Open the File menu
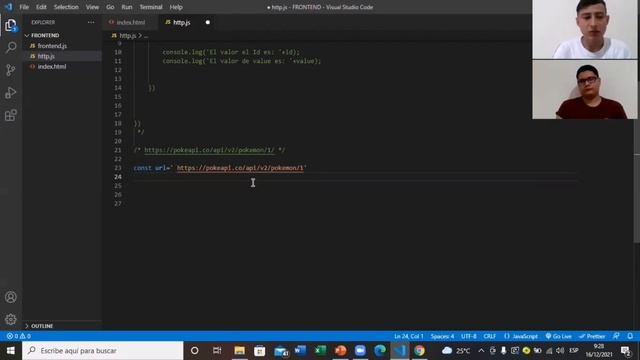This screenshot has height=360, width=640. click(24, 7)
